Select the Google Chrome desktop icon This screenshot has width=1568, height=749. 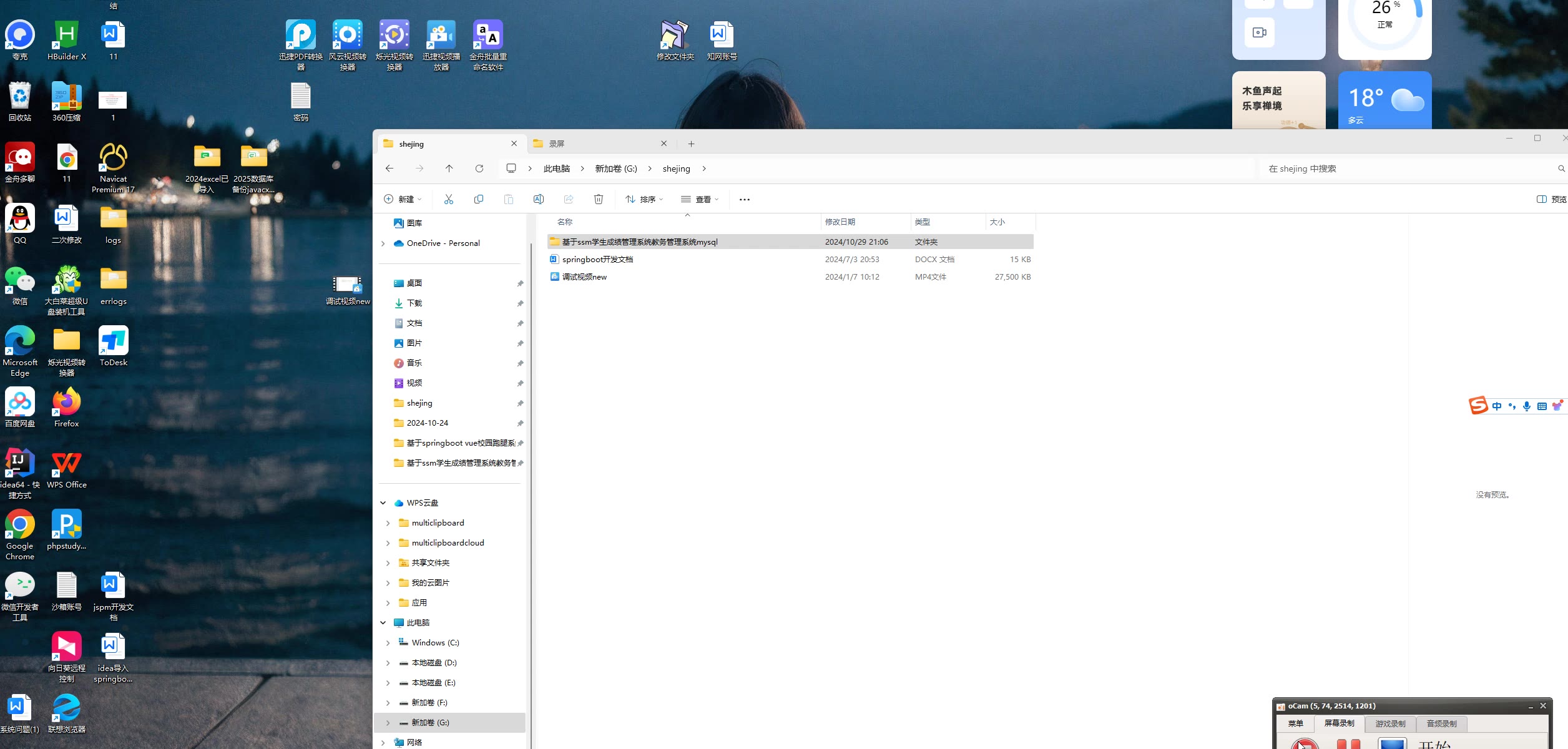tap(20, 535)
